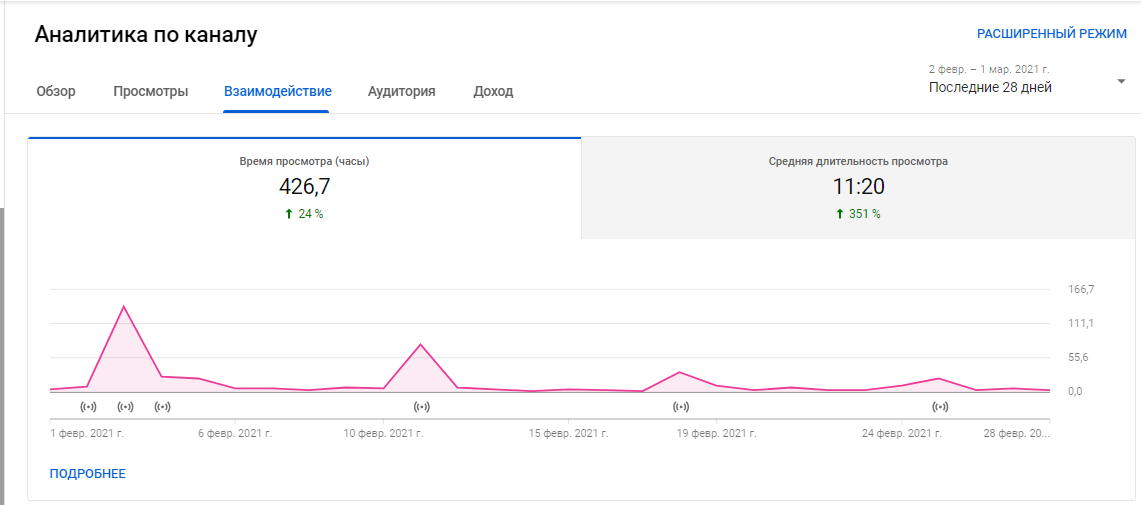Viewport: 1141px width, 505px height.
Task: Click the green up arrow beside 24 %
Action: (289, 214)
